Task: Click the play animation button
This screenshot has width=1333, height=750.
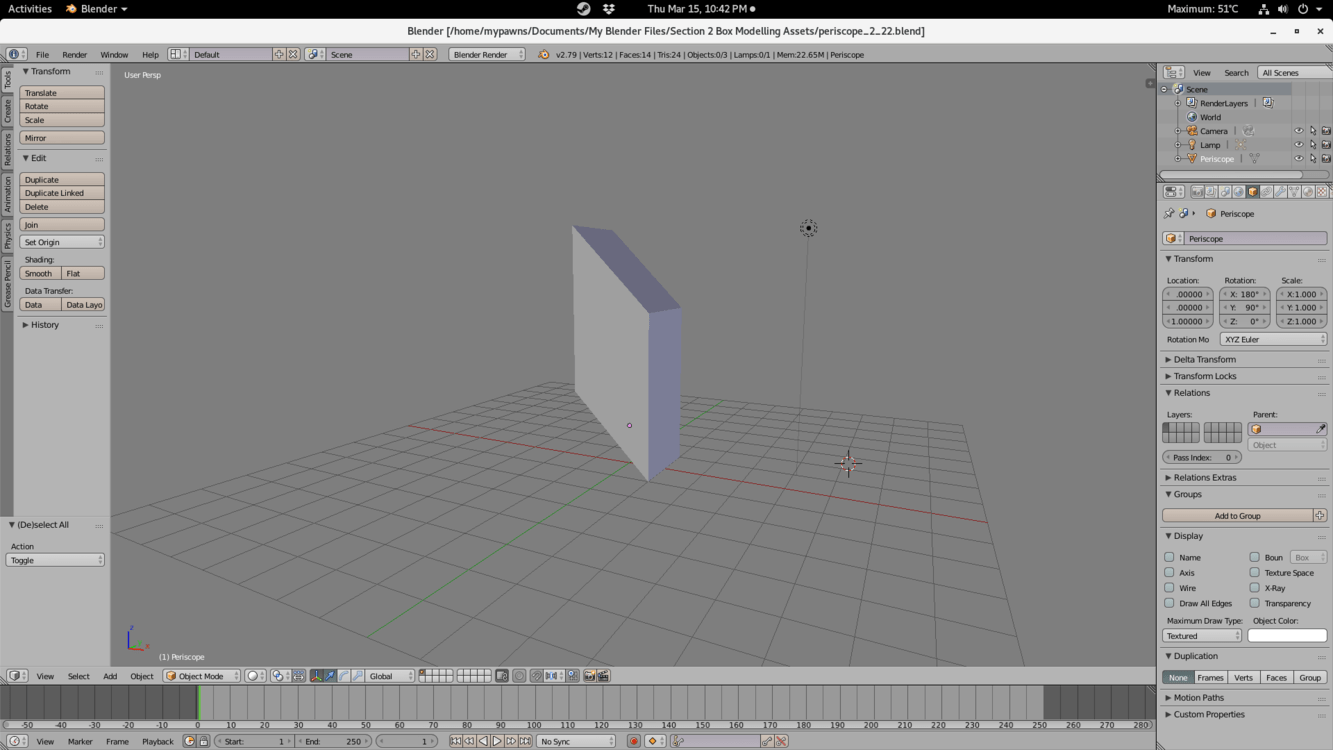Action: 497,741
